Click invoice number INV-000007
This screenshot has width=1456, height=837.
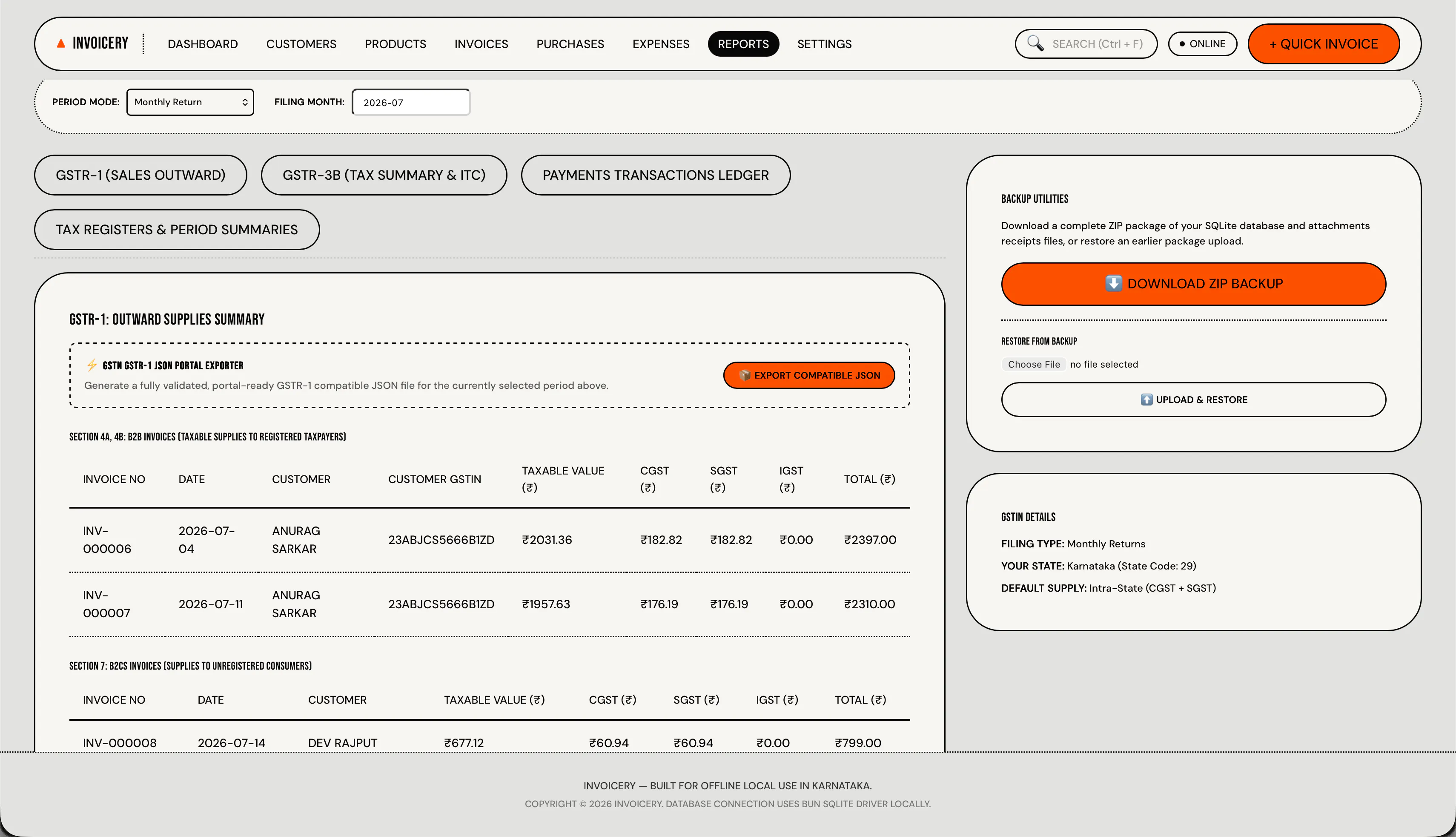(x=107, y=604)
